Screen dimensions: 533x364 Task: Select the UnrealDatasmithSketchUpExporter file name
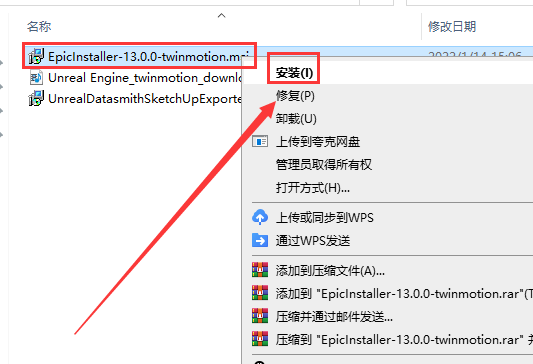[x=145, y=99]
